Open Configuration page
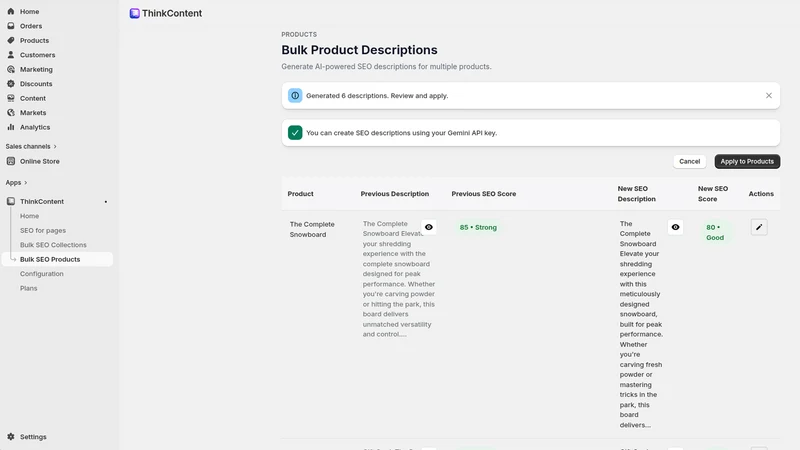 (42, 274)
